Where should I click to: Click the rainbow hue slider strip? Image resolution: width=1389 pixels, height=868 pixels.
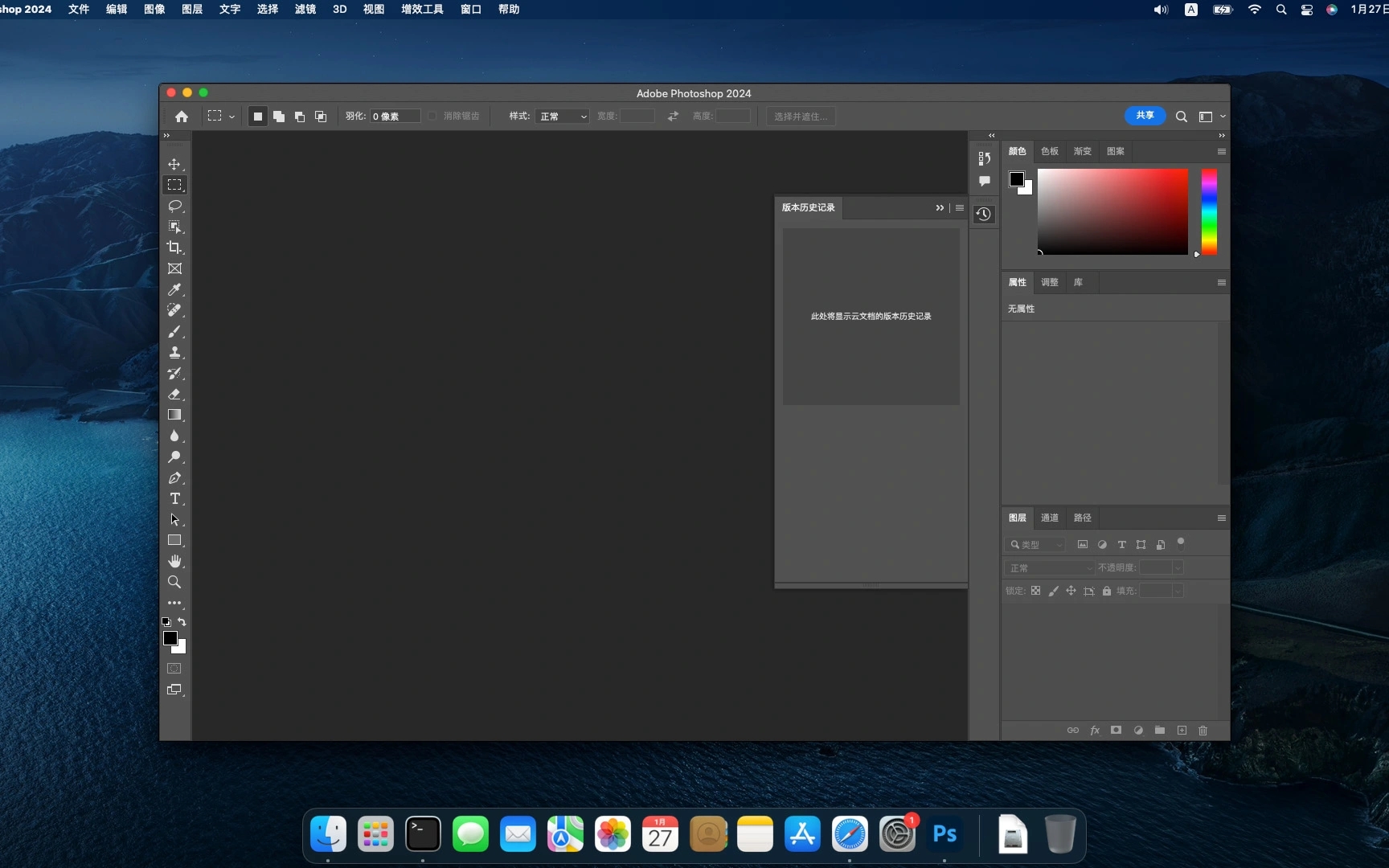[1209, 211]
